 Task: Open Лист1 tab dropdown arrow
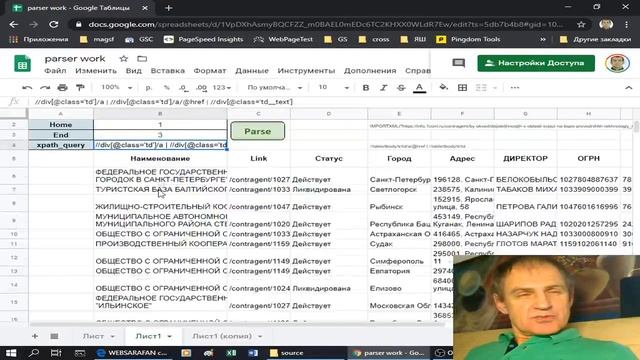click(x=169, y=336)
